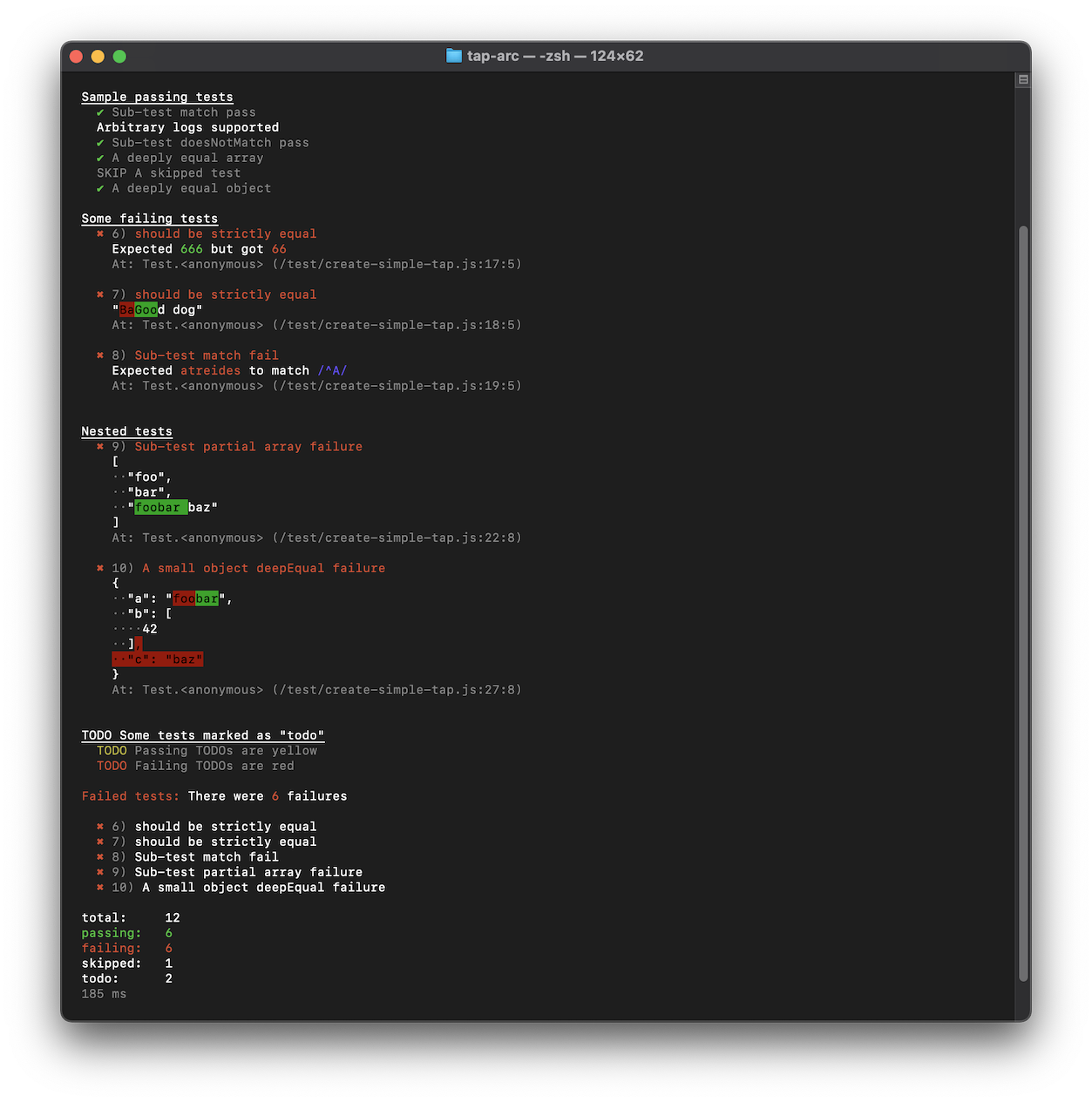Viewport: 1092px width, 1102px height.
Task: Click "Expected 666 but got 66" line
Action: click(199, 249)
